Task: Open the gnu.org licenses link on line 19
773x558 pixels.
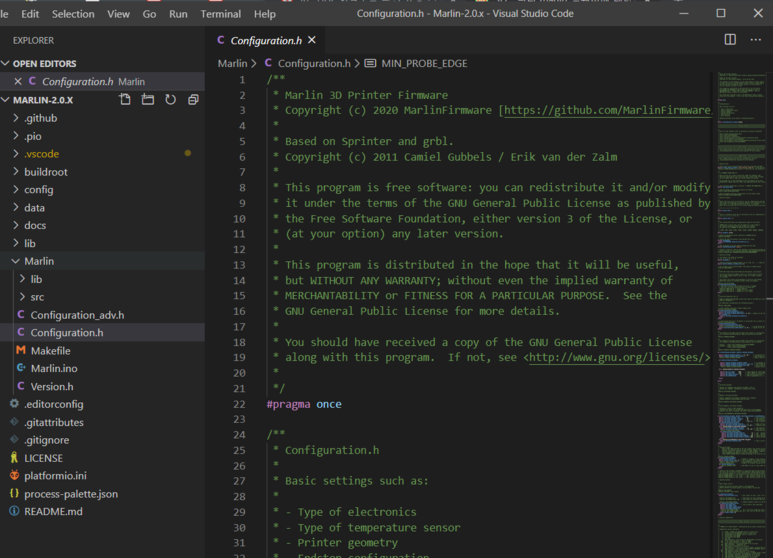Action: pos(616,357)
